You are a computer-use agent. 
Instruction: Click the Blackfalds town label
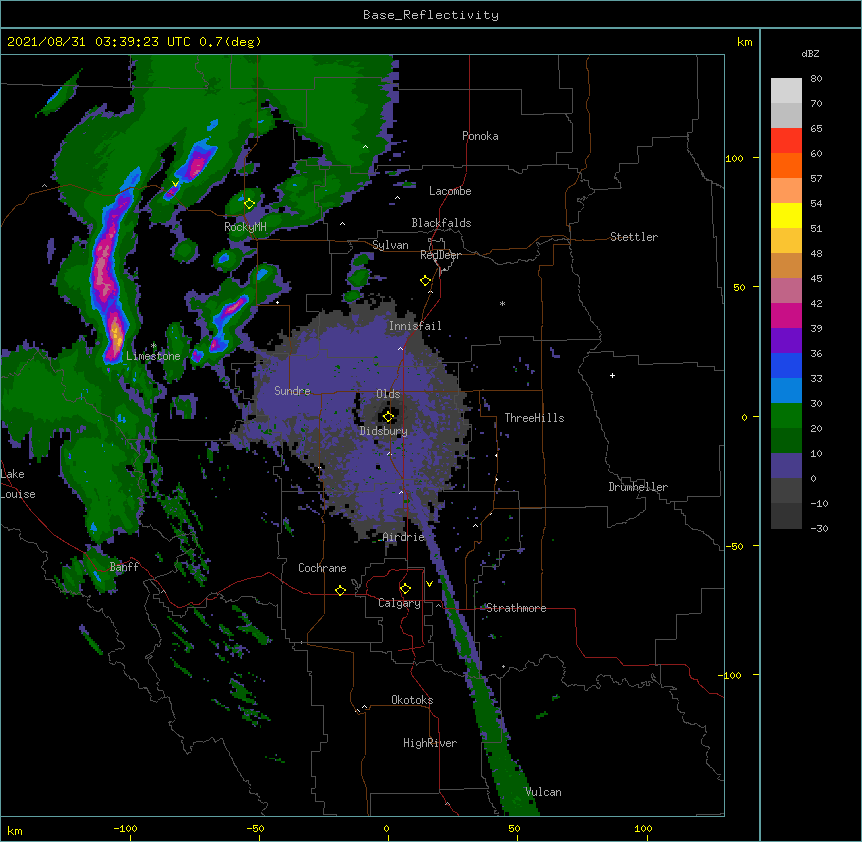tap(441, 223)
